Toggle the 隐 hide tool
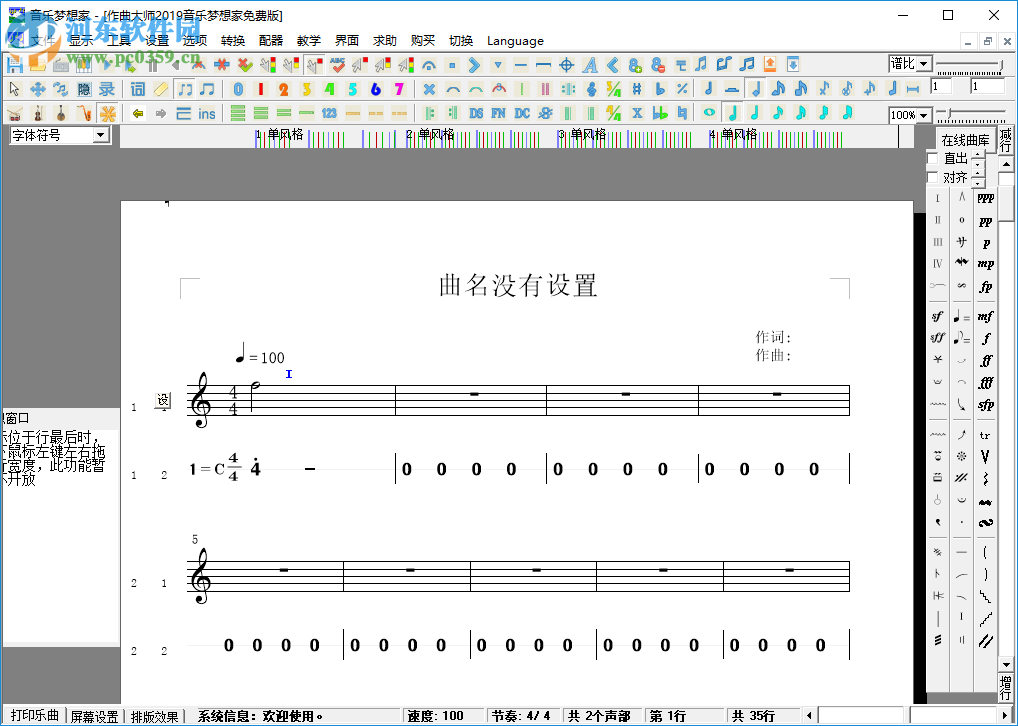This screenshot has height=726, width=1018. (82, 88)
